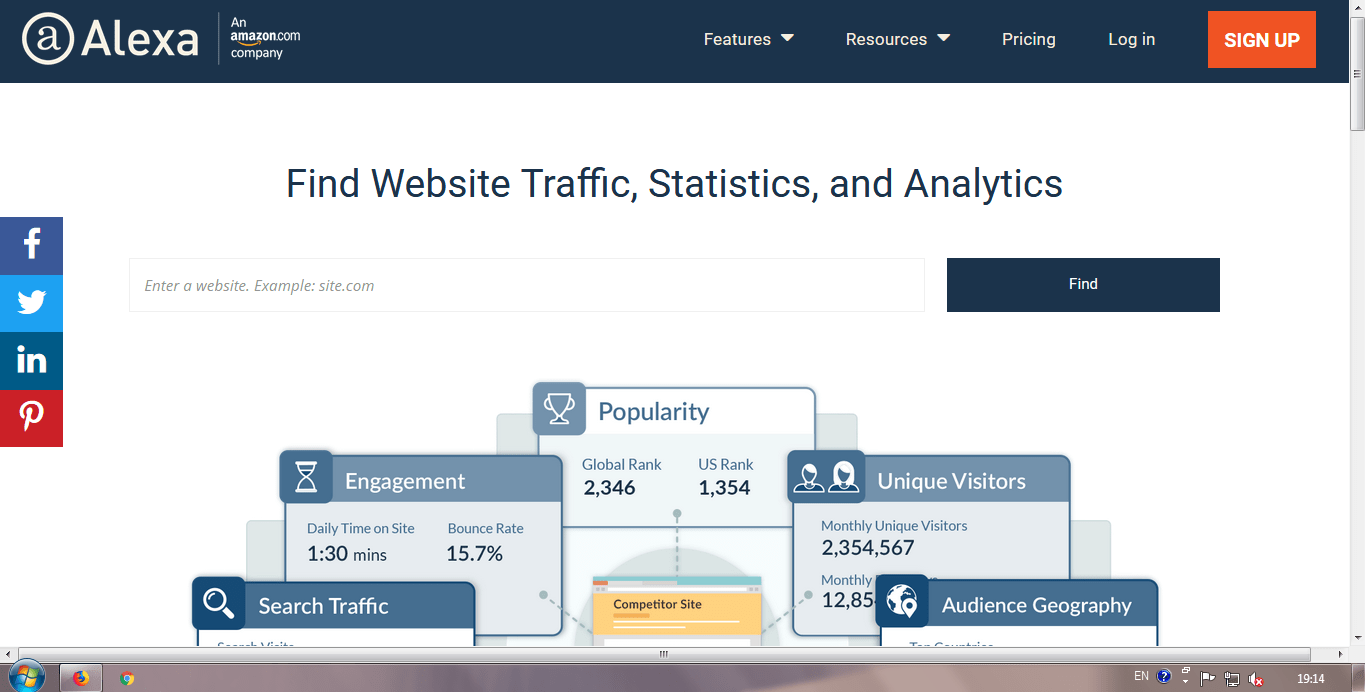This screenshot has width=1365, height=692.
Task: Click the Search Traffic card title
Action: (x=323, y=606)
